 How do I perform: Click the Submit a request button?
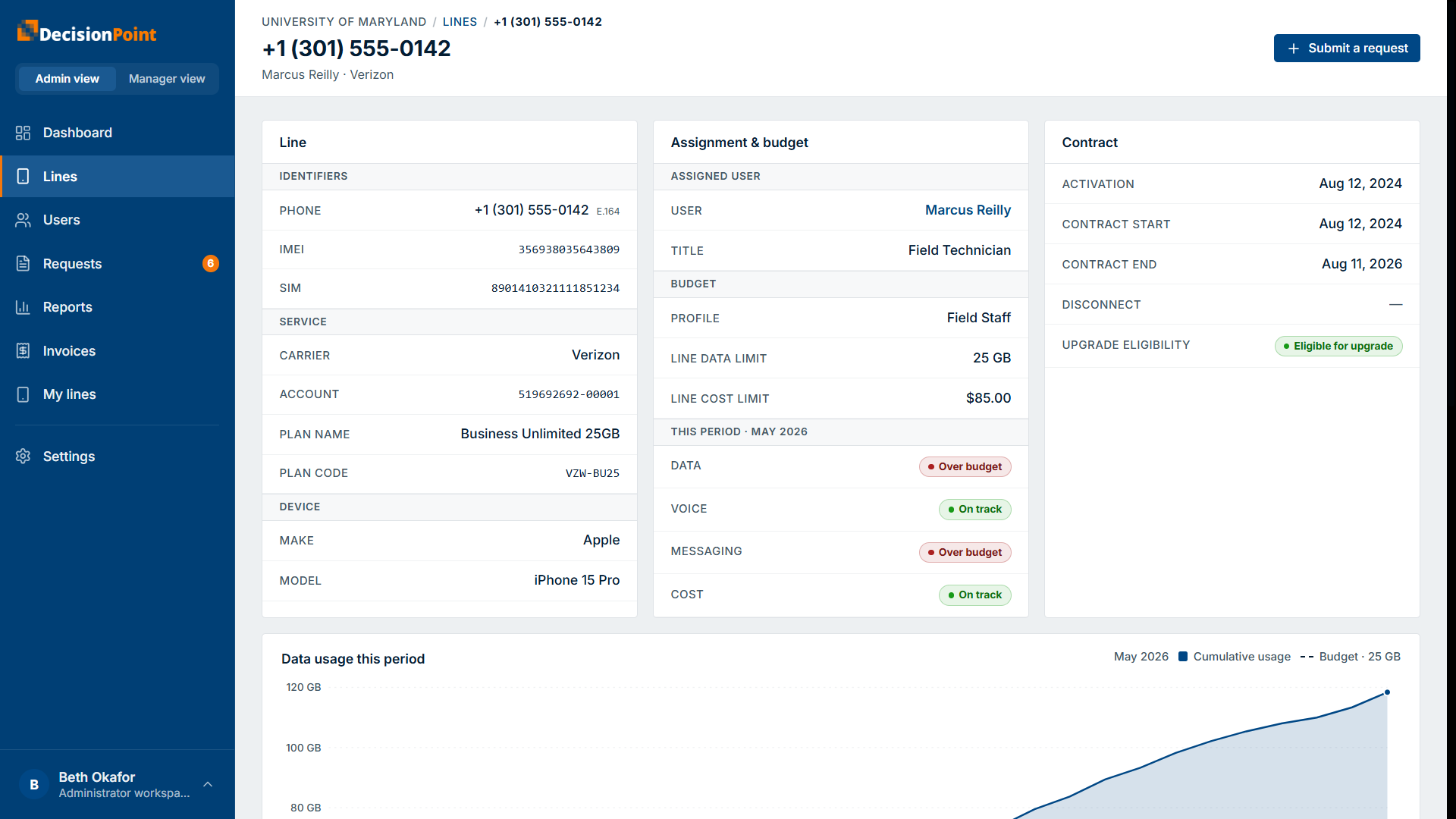click(x=1347, y=49)
